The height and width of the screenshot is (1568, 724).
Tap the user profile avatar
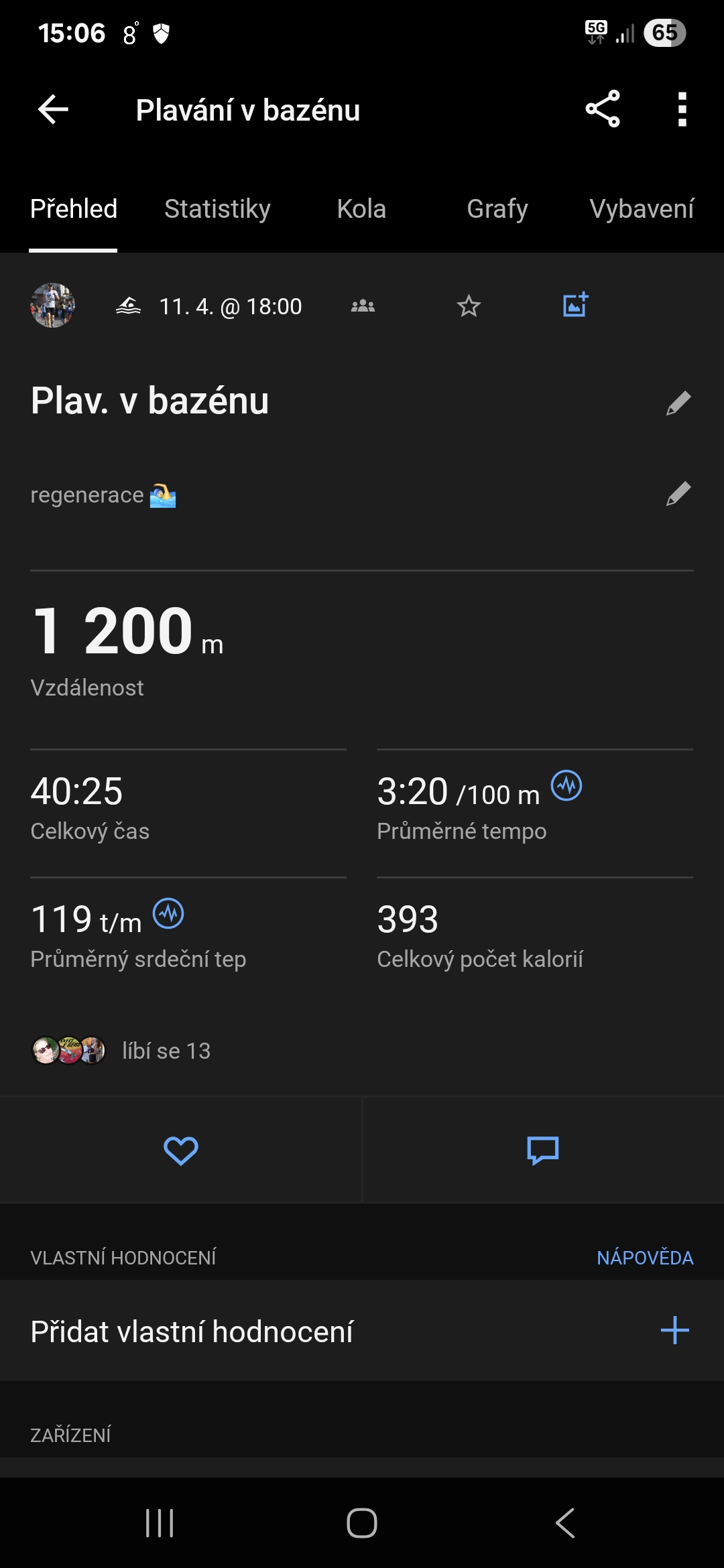click(52, 306)
